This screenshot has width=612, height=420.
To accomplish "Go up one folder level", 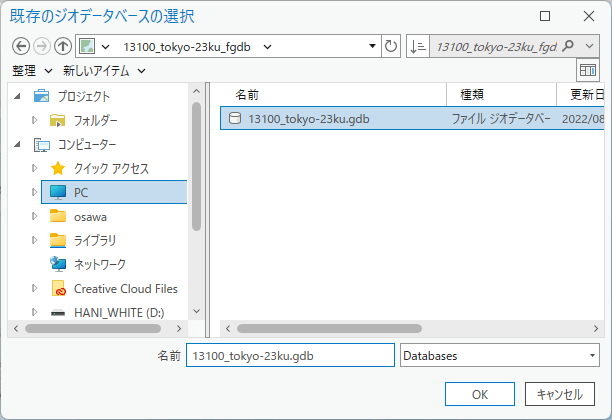I will tap(62, 46).
